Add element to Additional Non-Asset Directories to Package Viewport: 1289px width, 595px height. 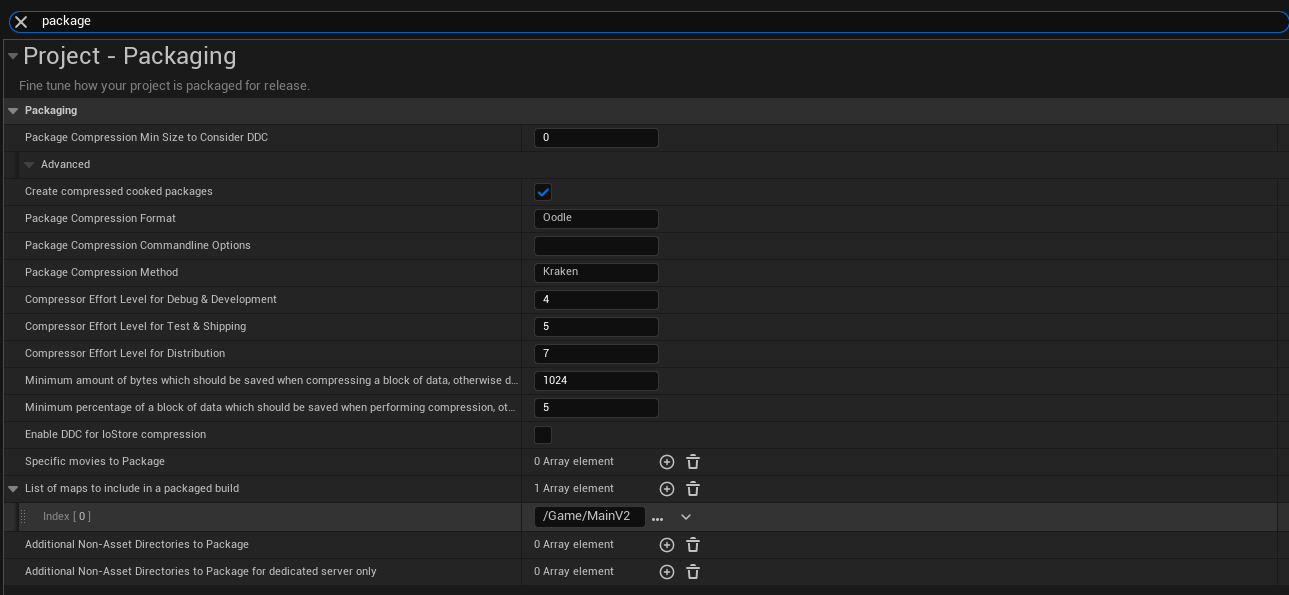pyautogui.click(x=667, y=545)
